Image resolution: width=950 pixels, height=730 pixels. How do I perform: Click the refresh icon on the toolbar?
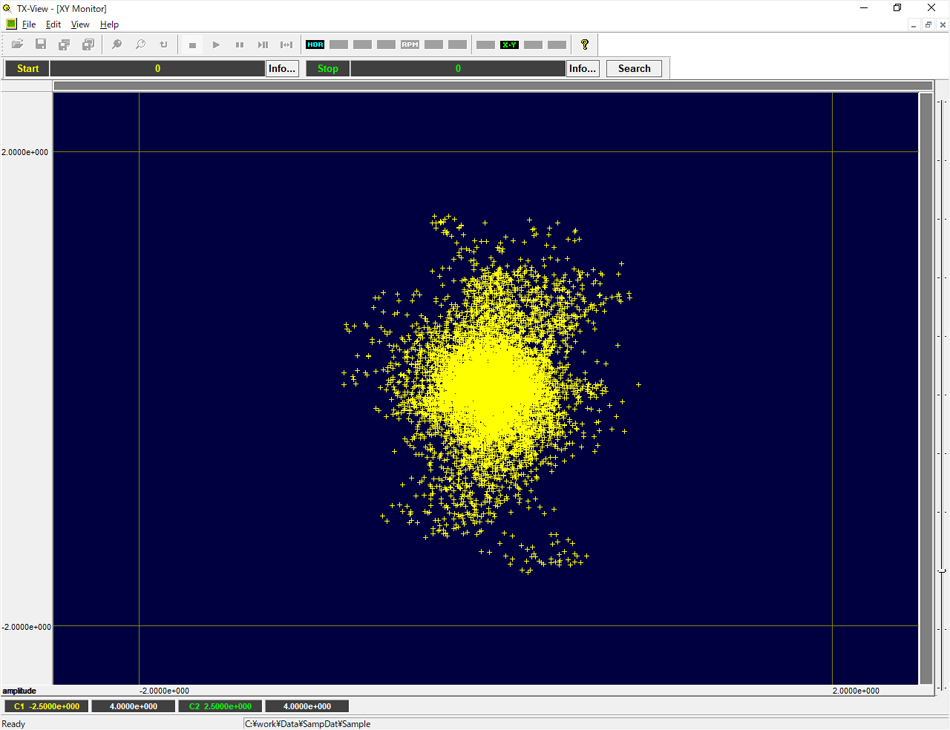[x=163, y=44]
